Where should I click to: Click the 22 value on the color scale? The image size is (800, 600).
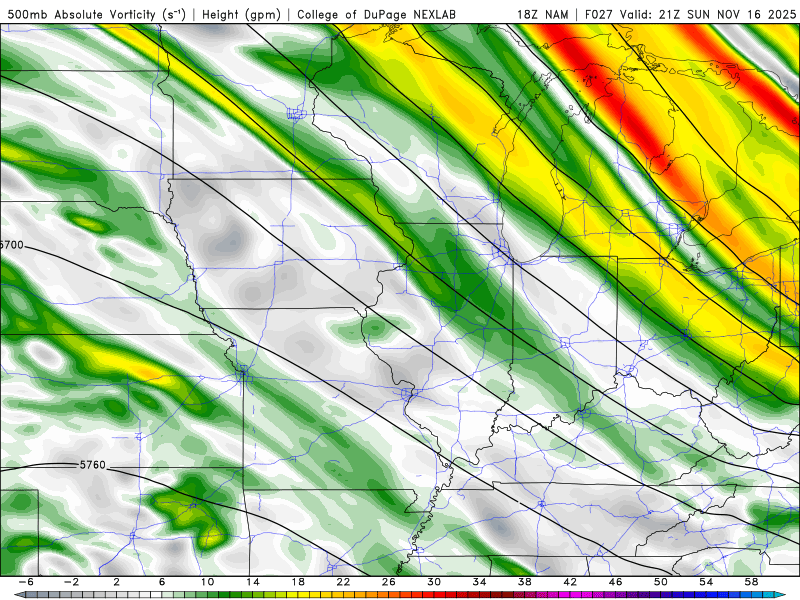coord(343,582)
